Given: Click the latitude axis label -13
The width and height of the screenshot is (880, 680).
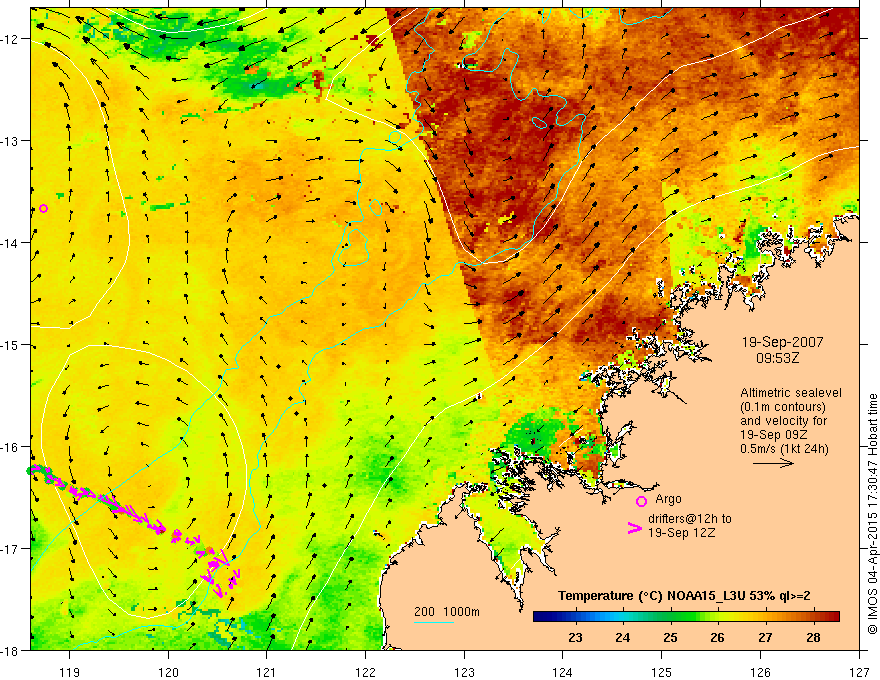Looking at the screenshot, I should coord(11,141).
